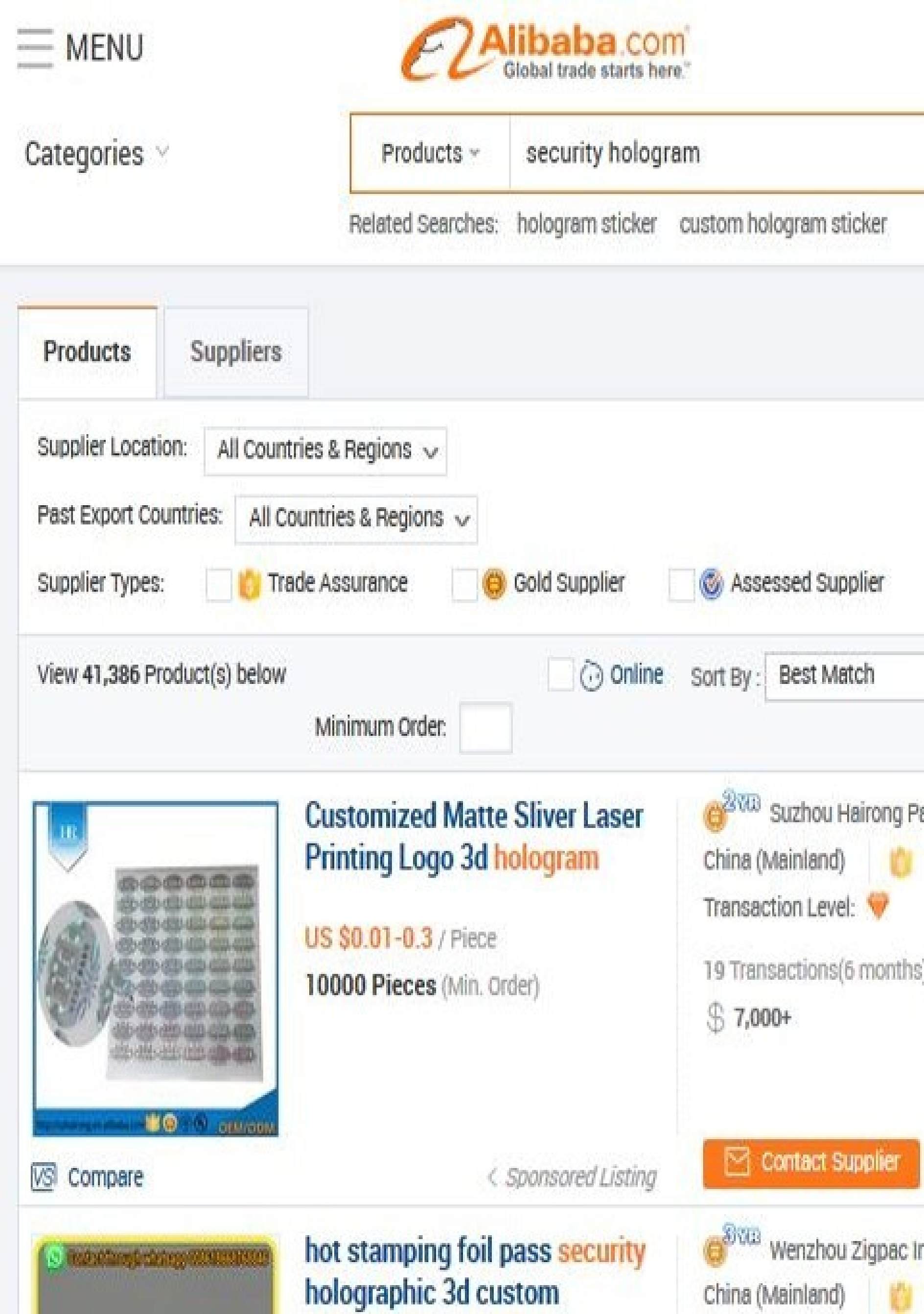
Task: Switch to the Suppliers tab
Action: coord(236,352)
